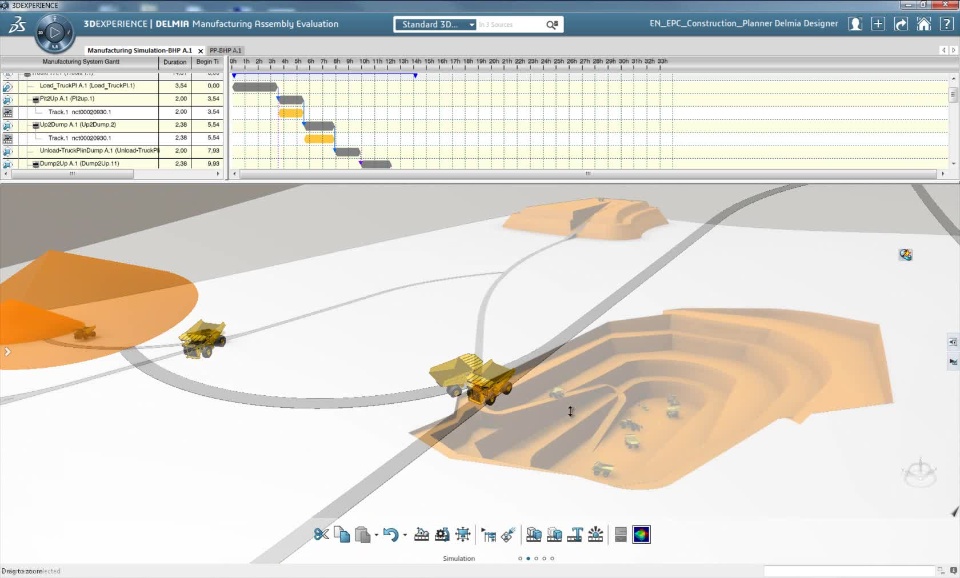Screen dimensions: 960x578
Task: Click the rainbow color map icon
Action: click(x=641, y=535)
